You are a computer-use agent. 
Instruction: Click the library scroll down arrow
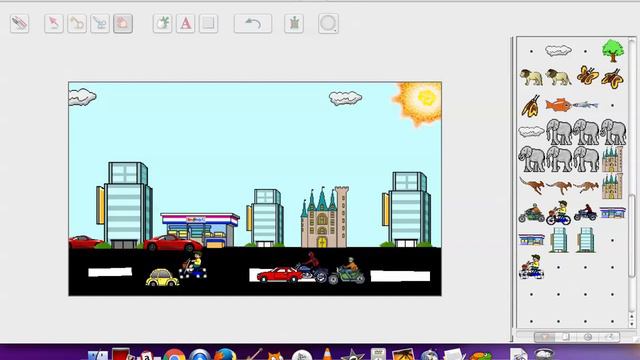[x=632, y=323]
